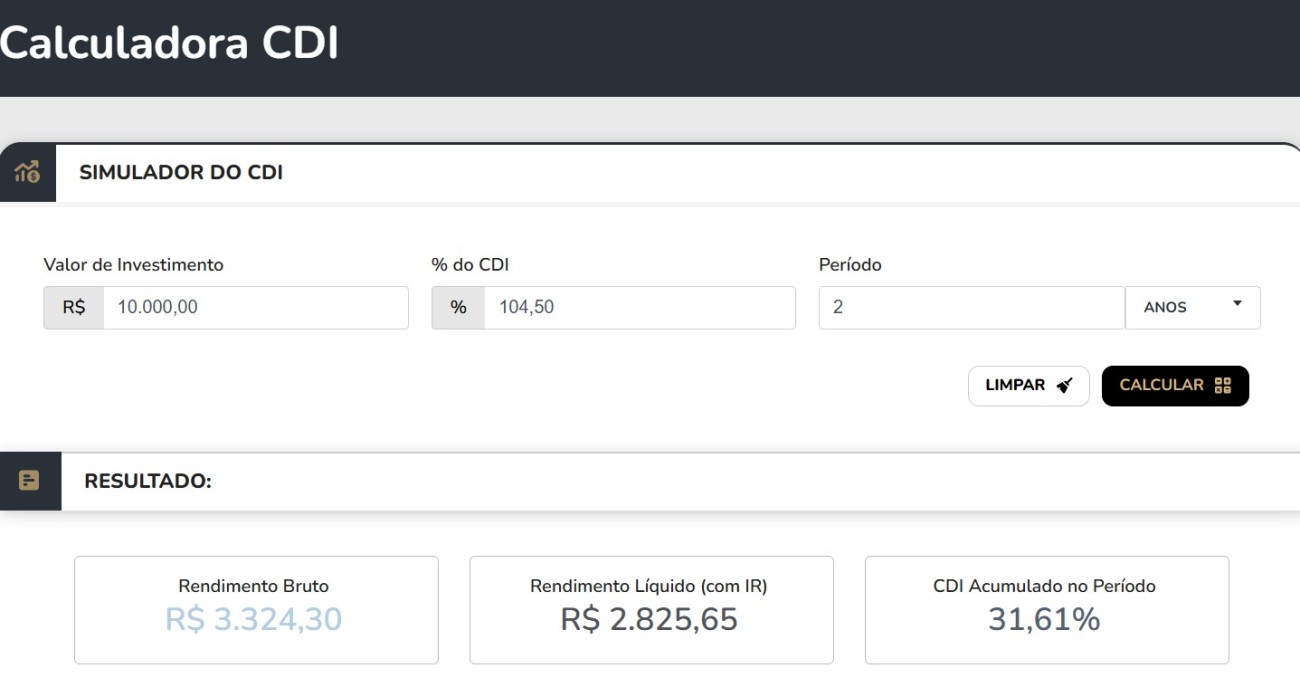Click the LIMPAR button to clear fields
Image resolution: width=1300 pixels, height=697 pixels.
1029,385
